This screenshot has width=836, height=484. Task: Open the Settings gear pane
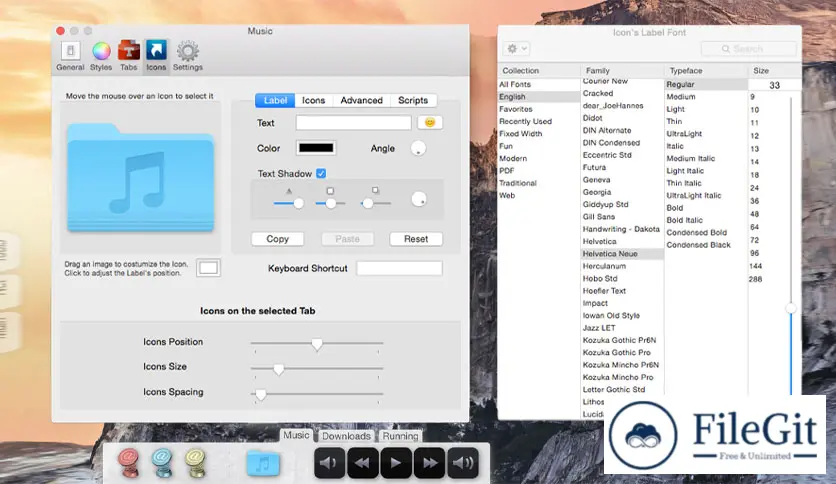point(188,56)
